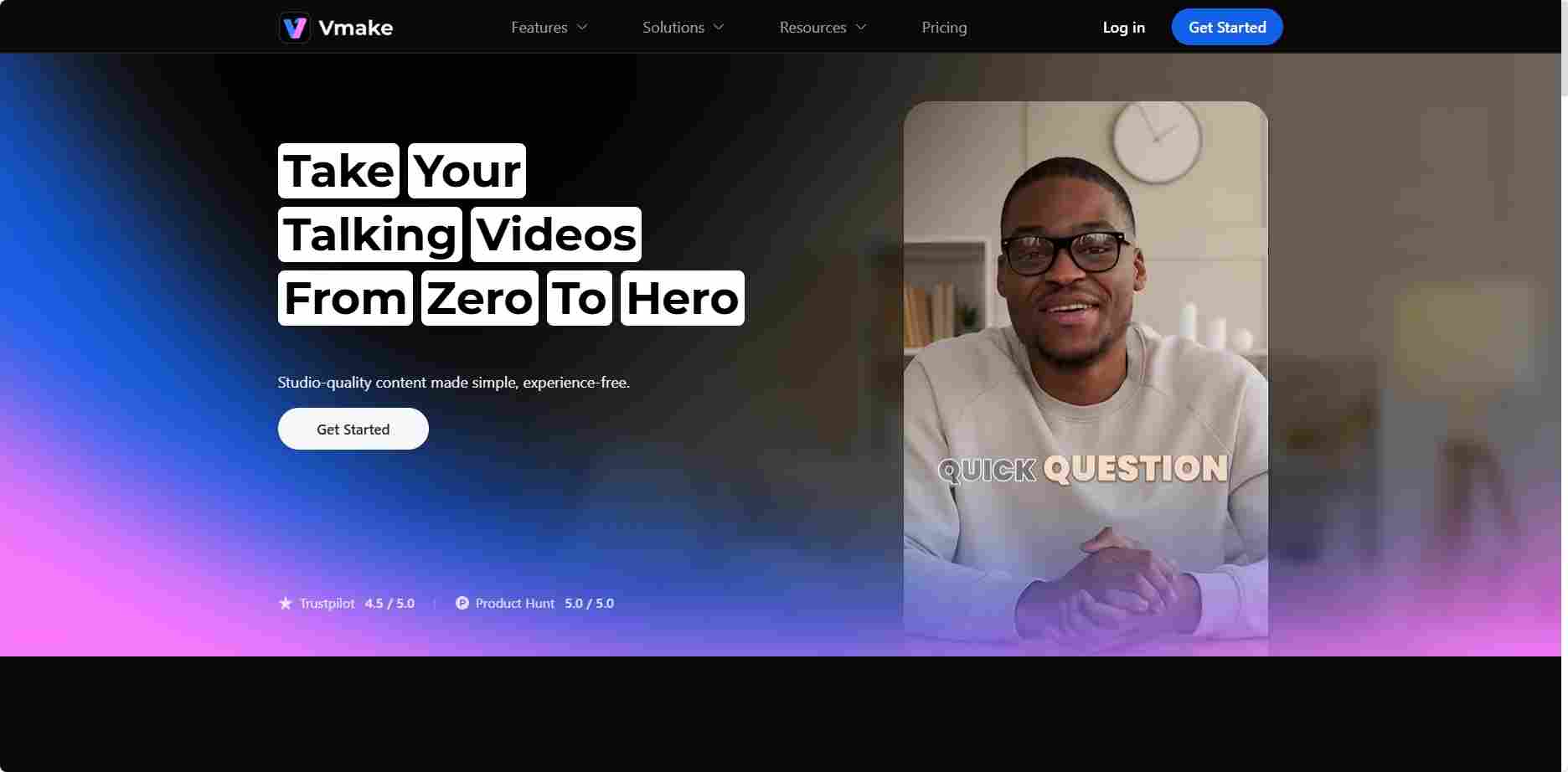The image size is (1568, 772).
Task: Expand the Solutions dropdown menu
Action: pos(683,28)
